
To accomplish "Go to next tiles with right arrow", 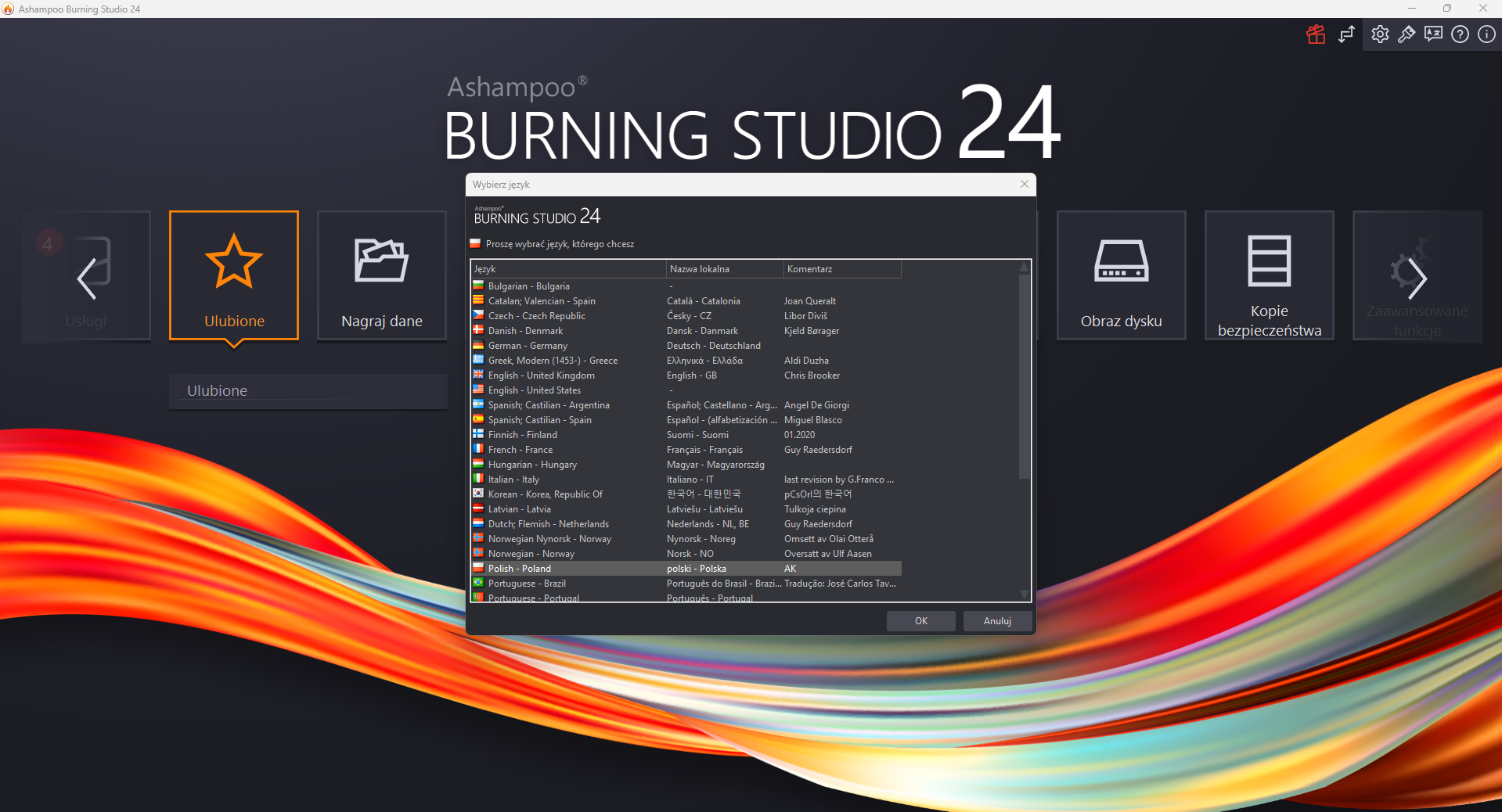I will [x=1417, y=278].
